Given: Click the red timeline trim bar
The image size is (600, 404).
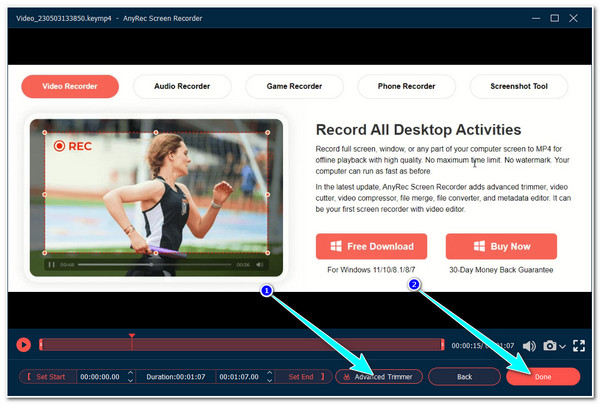Looking at the screenshot, I should point(241,345).
